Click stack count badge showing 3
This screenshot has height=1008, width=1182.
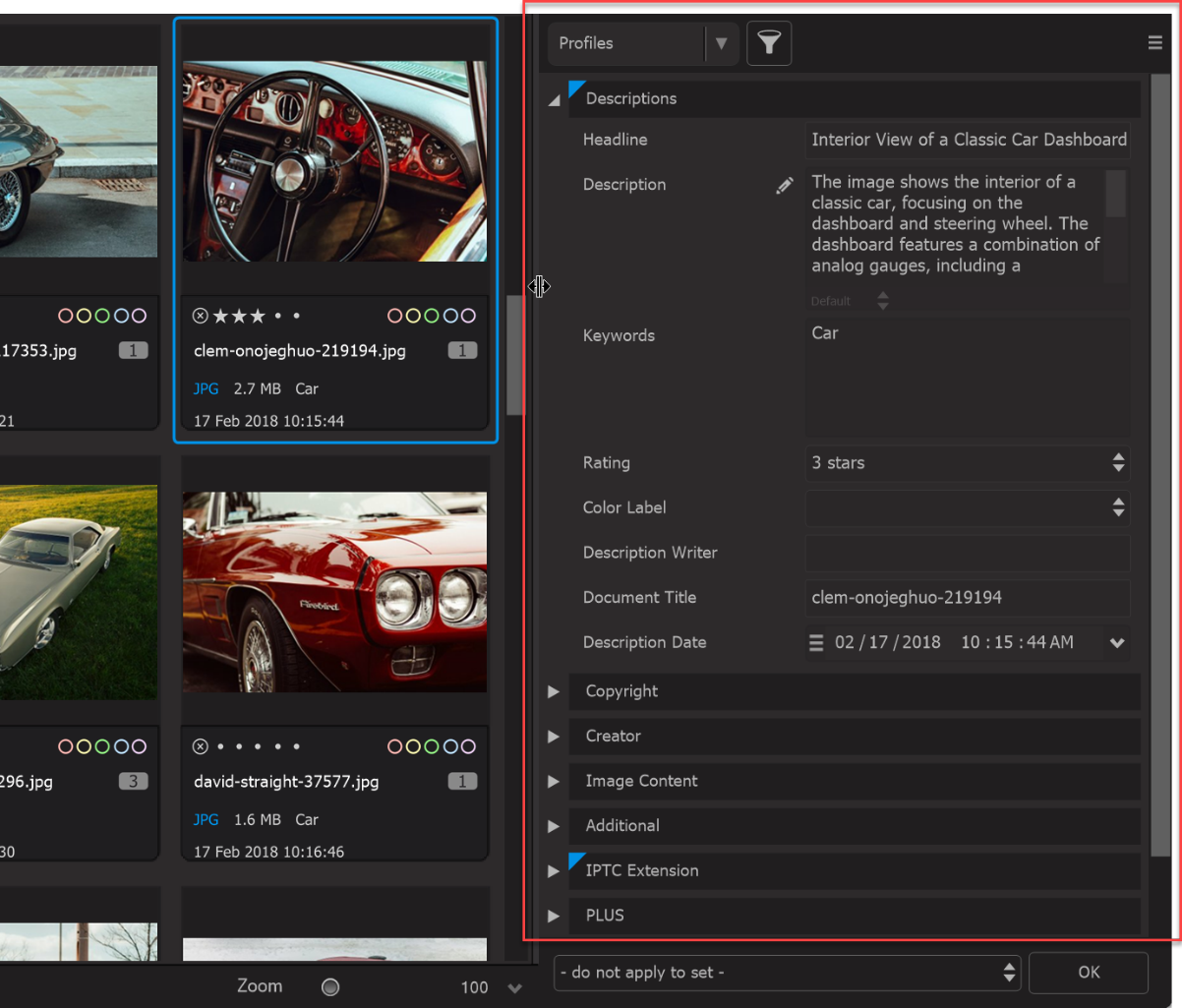(x=133, y=781)
